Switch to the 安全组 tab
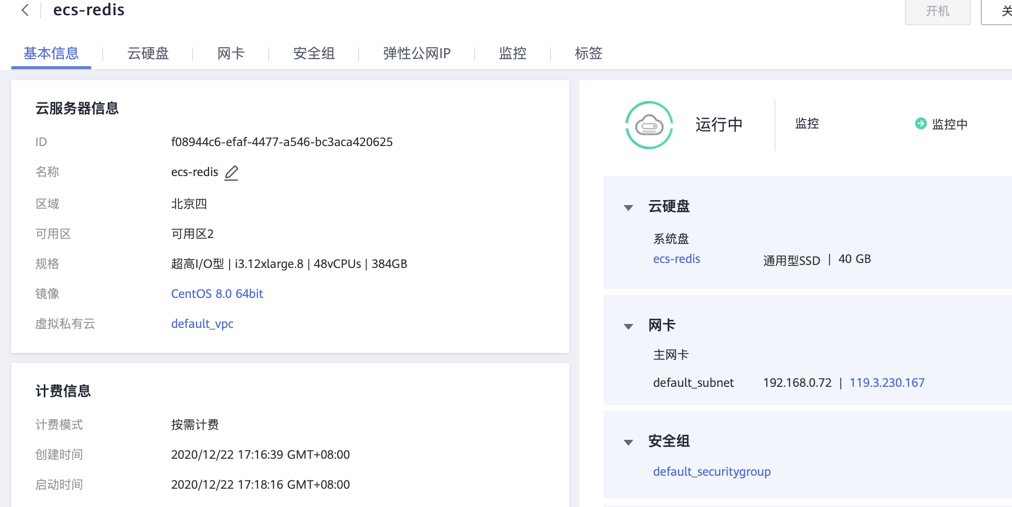The height and width of the screenshot is (507, 1012). pyautogui.click(x=314, y=53)
